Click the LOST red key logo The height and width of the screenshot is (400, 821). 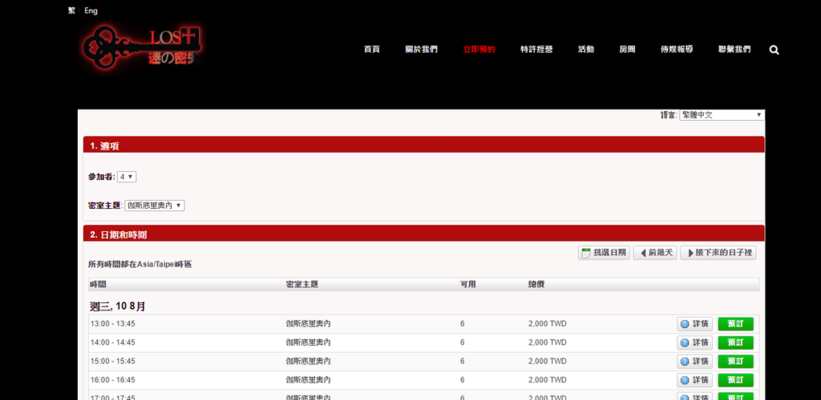[x=144, y=47]
